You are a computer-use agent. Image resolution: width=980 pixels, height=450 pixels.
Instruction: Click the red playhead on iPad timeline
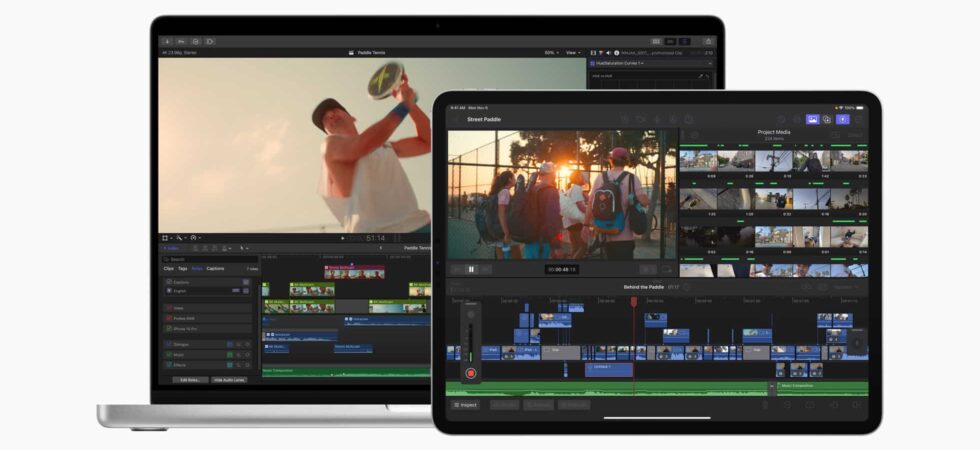pyautogui.click(x=633, y=301)
